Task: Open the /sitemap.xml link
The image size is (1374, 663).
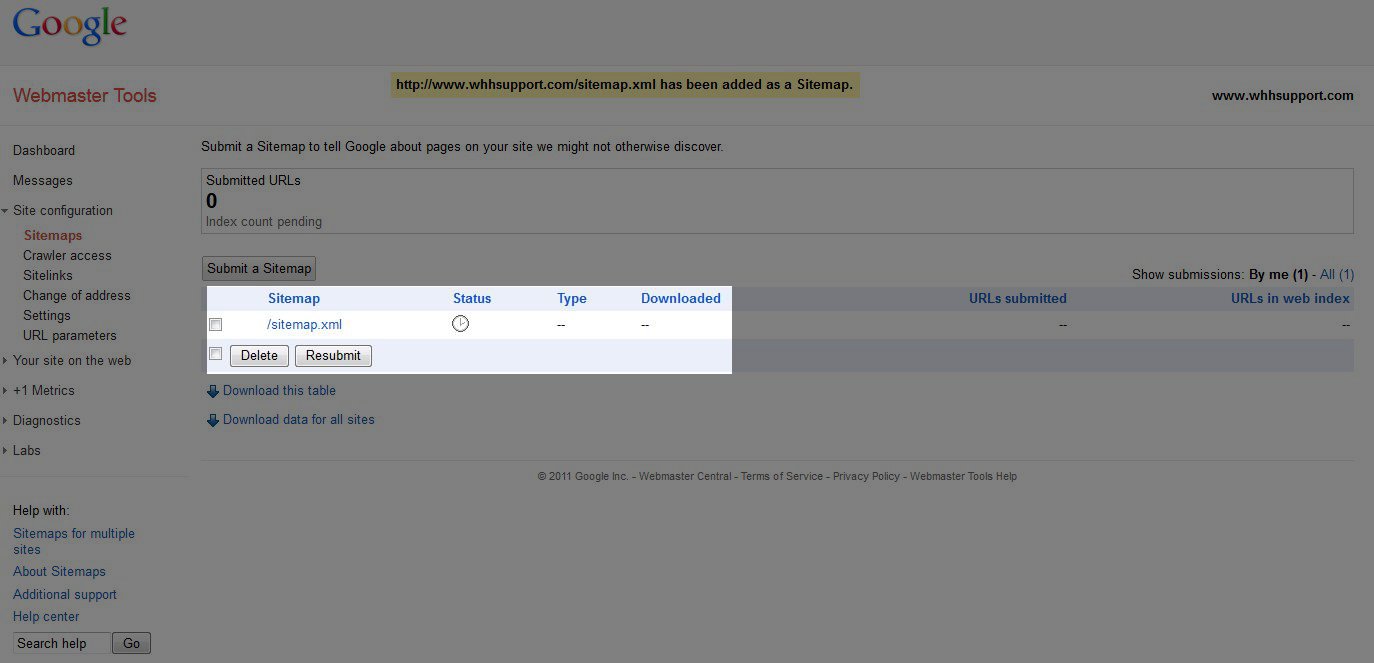Action: [304, 325]
